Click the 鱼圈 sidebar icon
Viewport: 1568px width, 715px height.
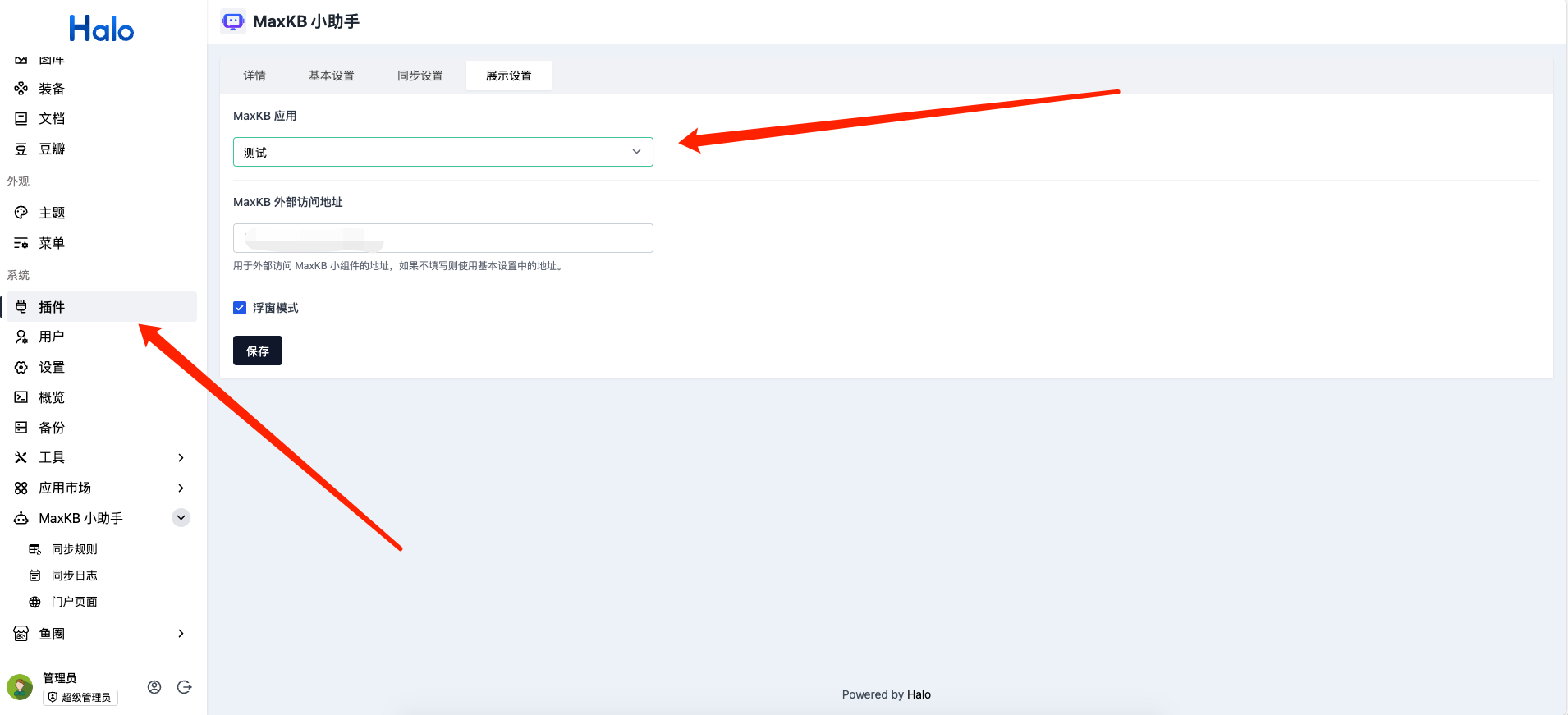point(21,634)
